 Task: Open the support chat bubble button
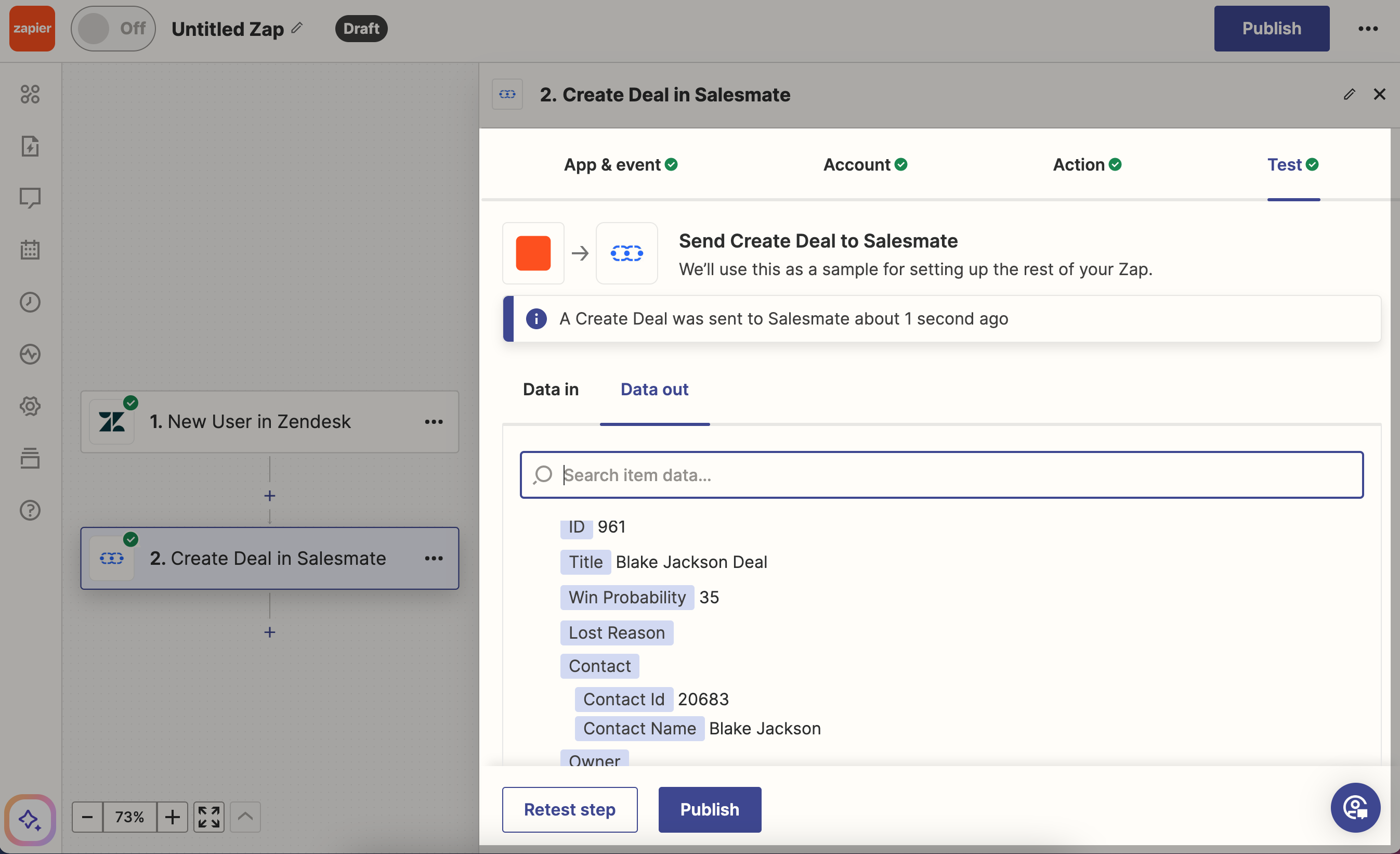1355,807
